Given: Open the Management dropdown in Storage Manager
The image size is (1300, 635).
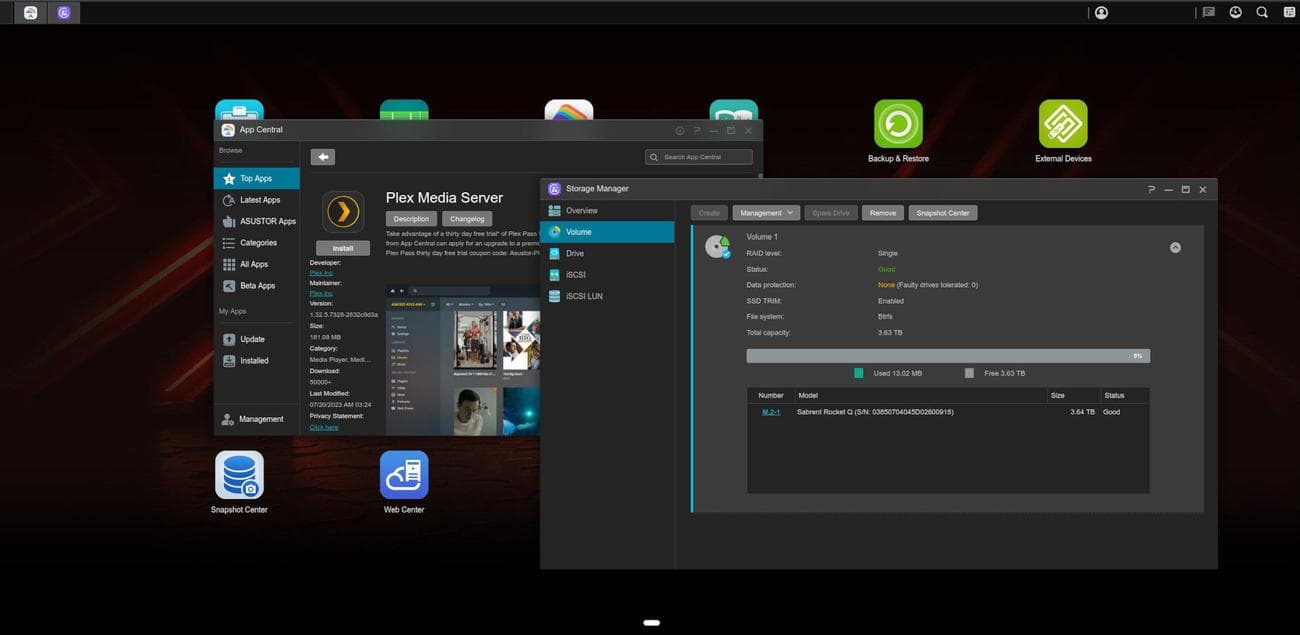Looking at the screenshot, I should [765, 212].
